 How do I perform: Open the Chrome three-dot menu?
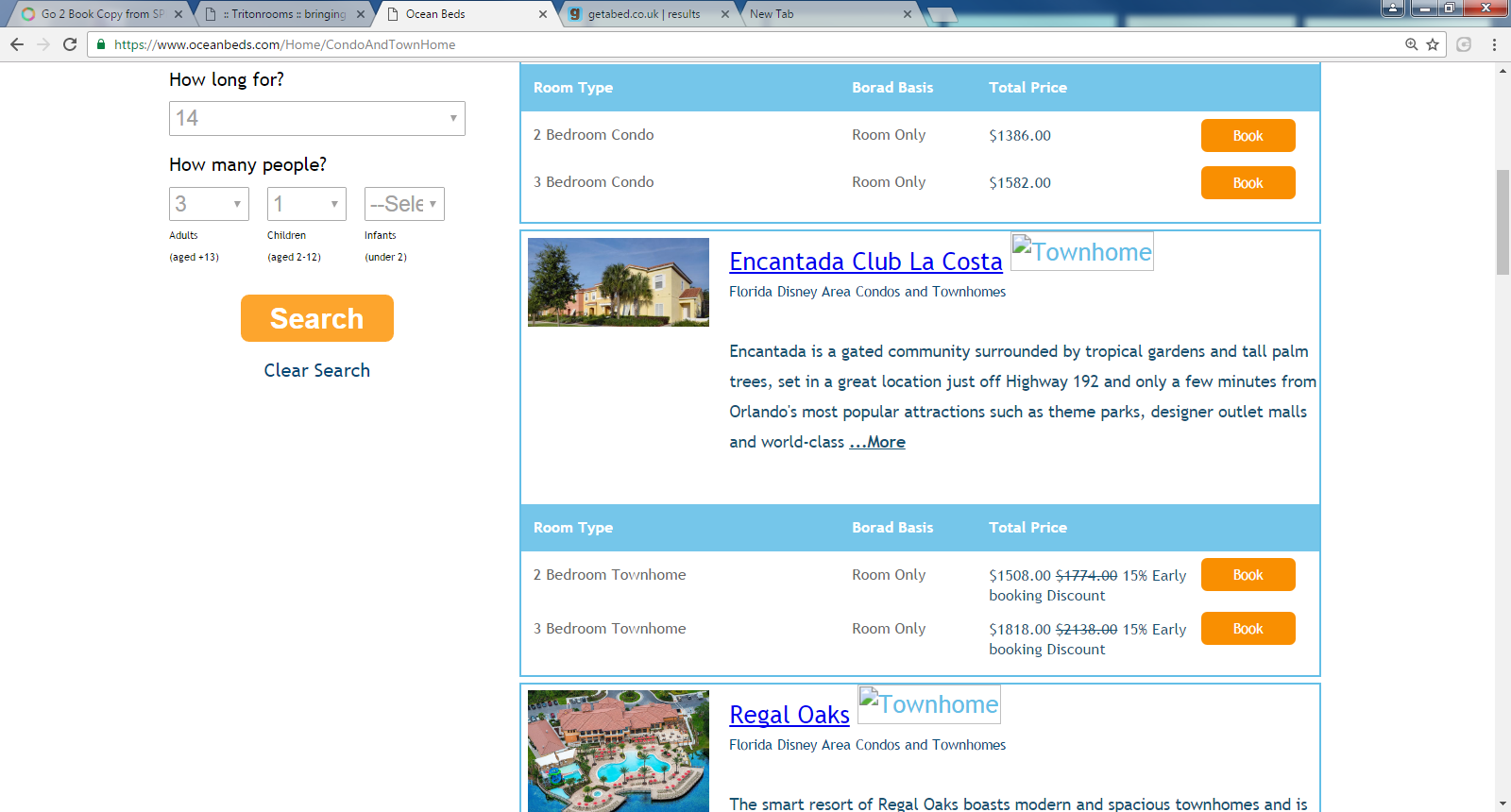coord(1494,44)
